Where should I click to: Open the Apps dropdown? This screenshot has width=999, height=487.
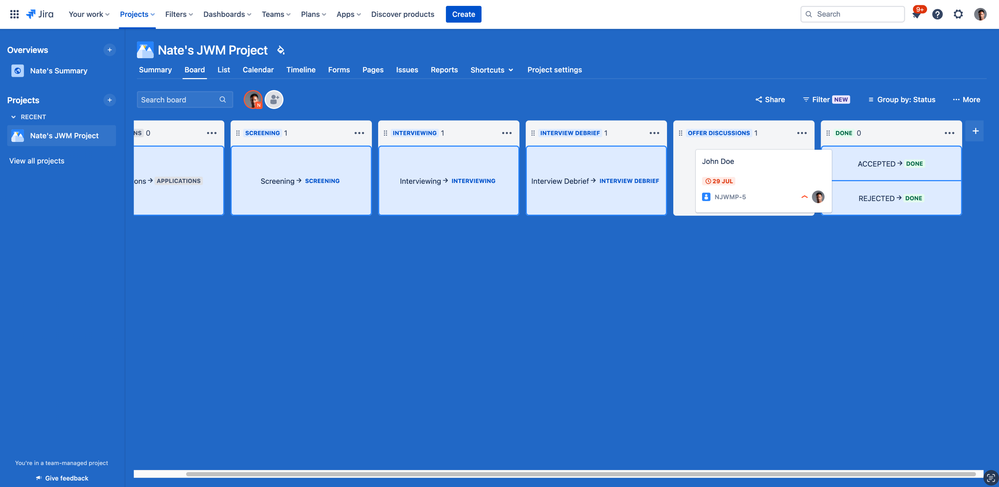(349, 14)
